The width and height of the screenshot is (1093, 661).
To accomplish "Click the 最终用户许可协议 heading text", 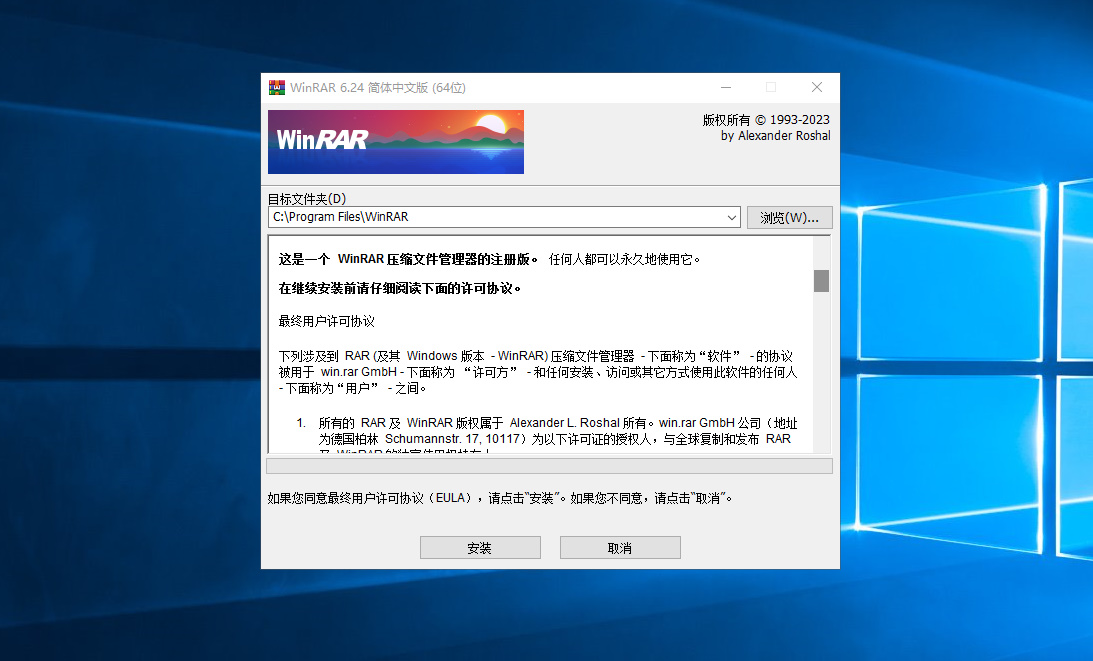I will pos(327,321).
